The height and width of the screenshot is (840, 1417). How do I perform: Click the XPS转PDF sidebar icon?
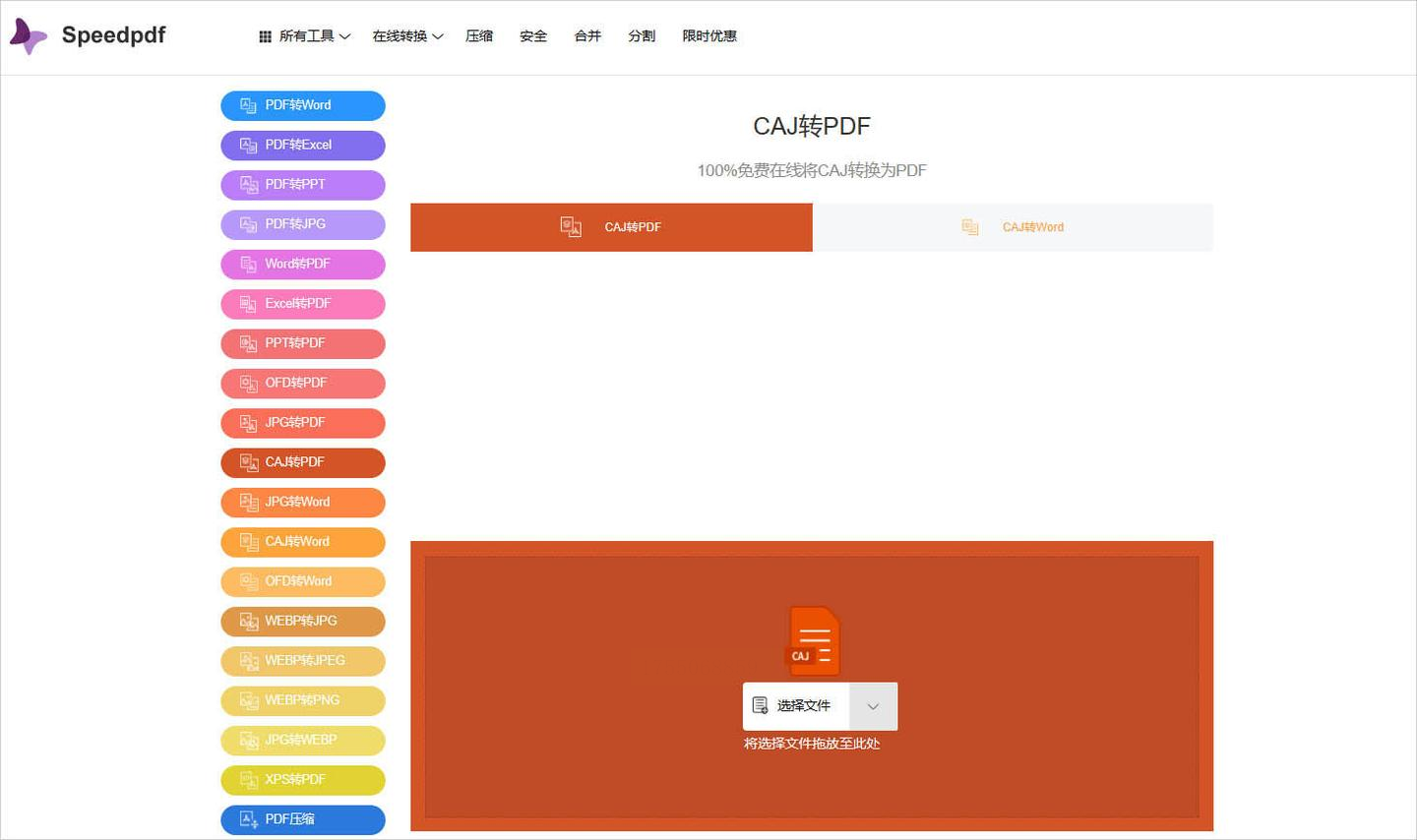coord(249,780)
